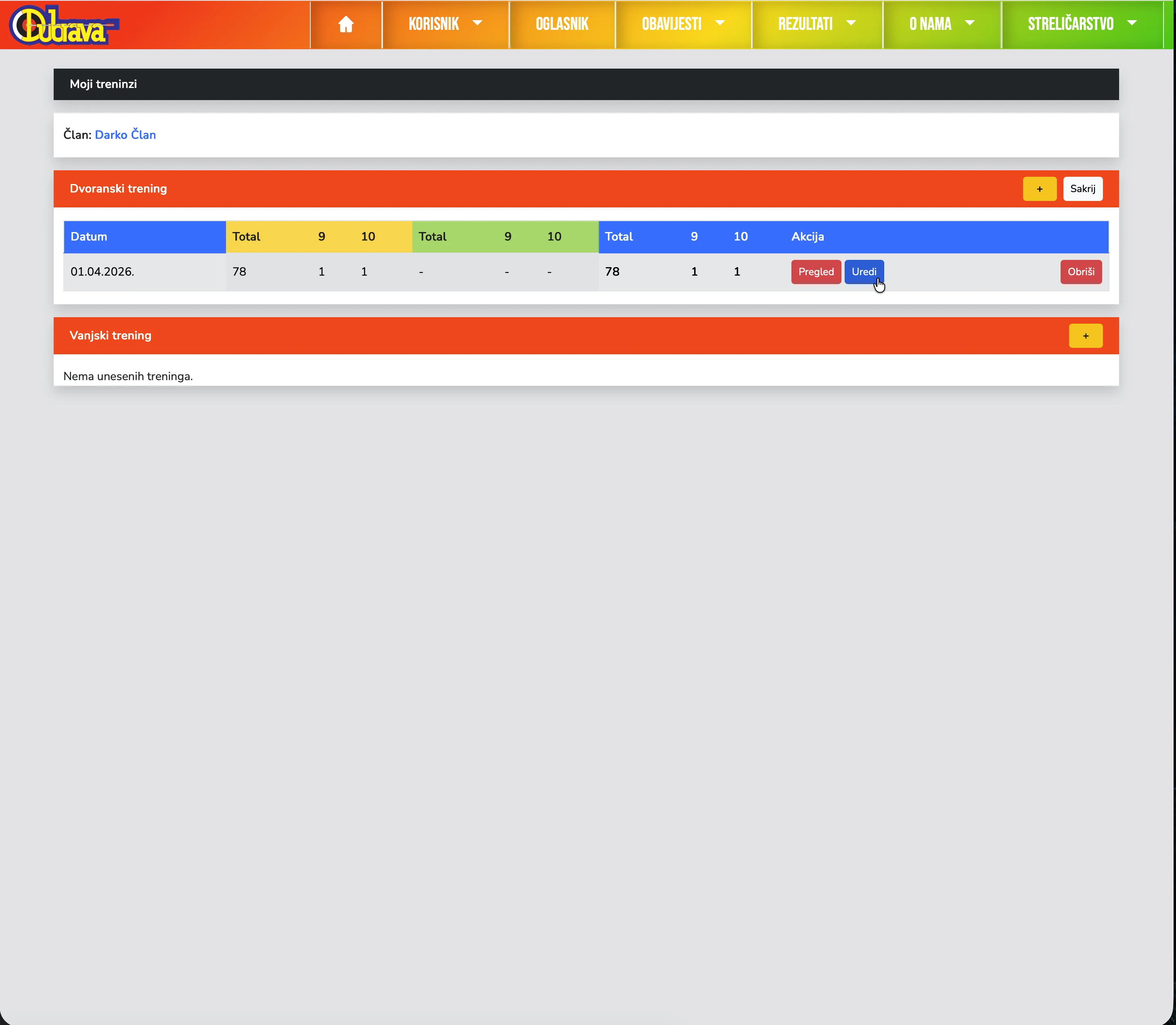
Task: Open the Darko Član member link
Action: click(x=125, y=135)
